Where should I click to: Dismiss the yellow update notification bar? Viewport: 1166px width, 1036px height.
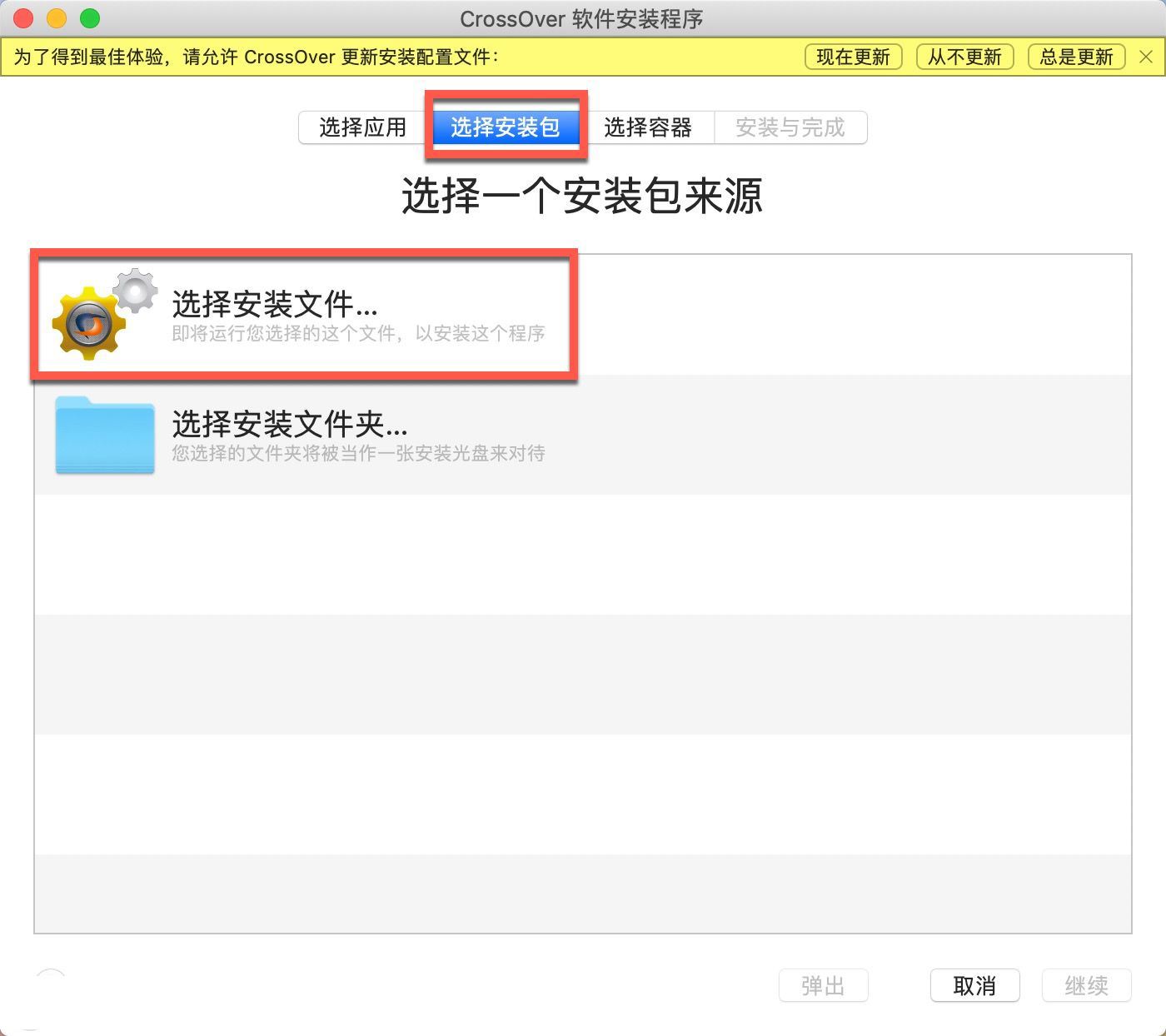pyautogui.click(x=1146, y=57)
